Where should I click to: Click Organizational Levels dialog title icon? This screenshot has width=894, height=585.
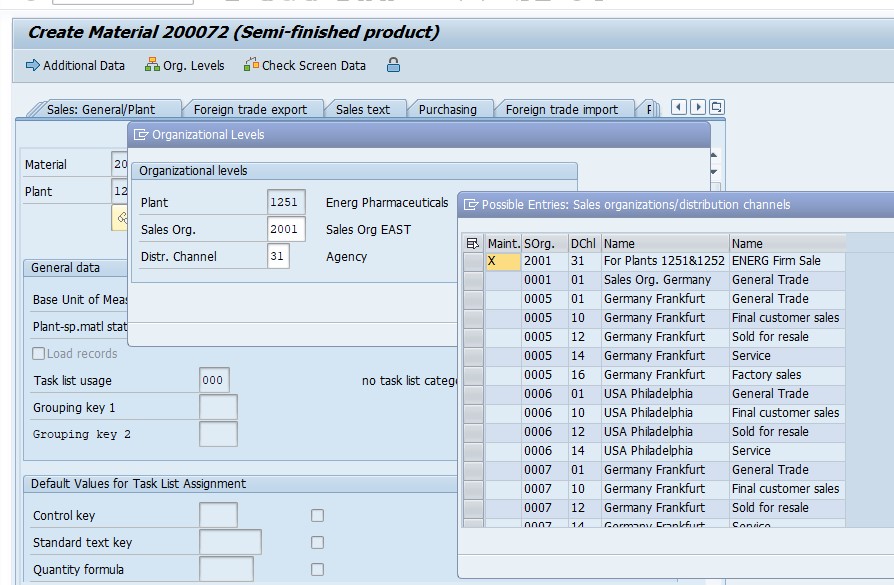pyautogui.click(x=140, y=135)
